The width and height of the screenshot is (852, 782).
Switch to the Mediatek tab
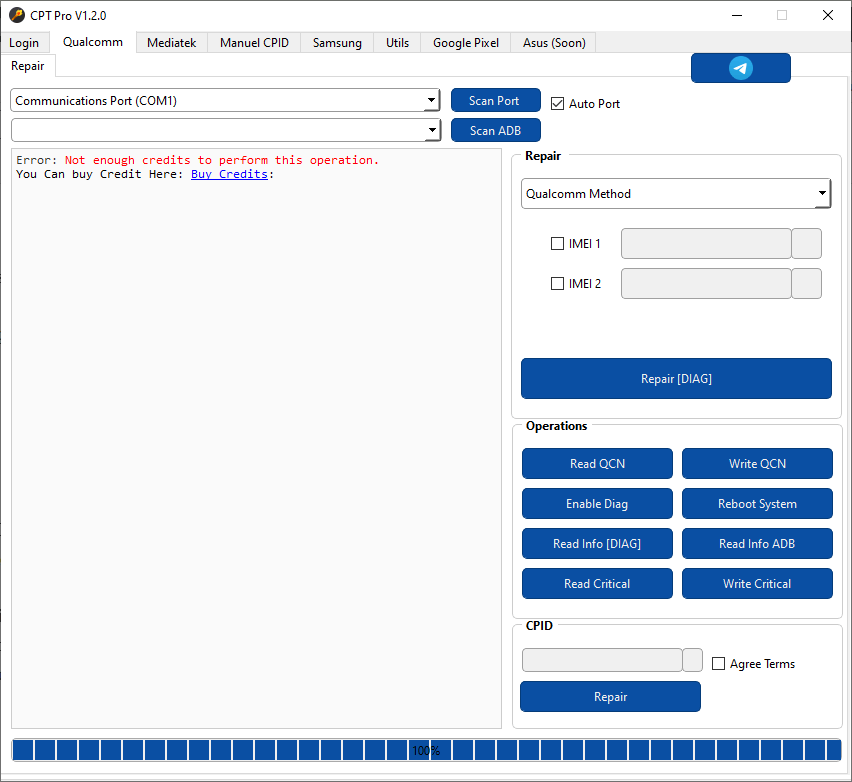click(x=172, y=42)
